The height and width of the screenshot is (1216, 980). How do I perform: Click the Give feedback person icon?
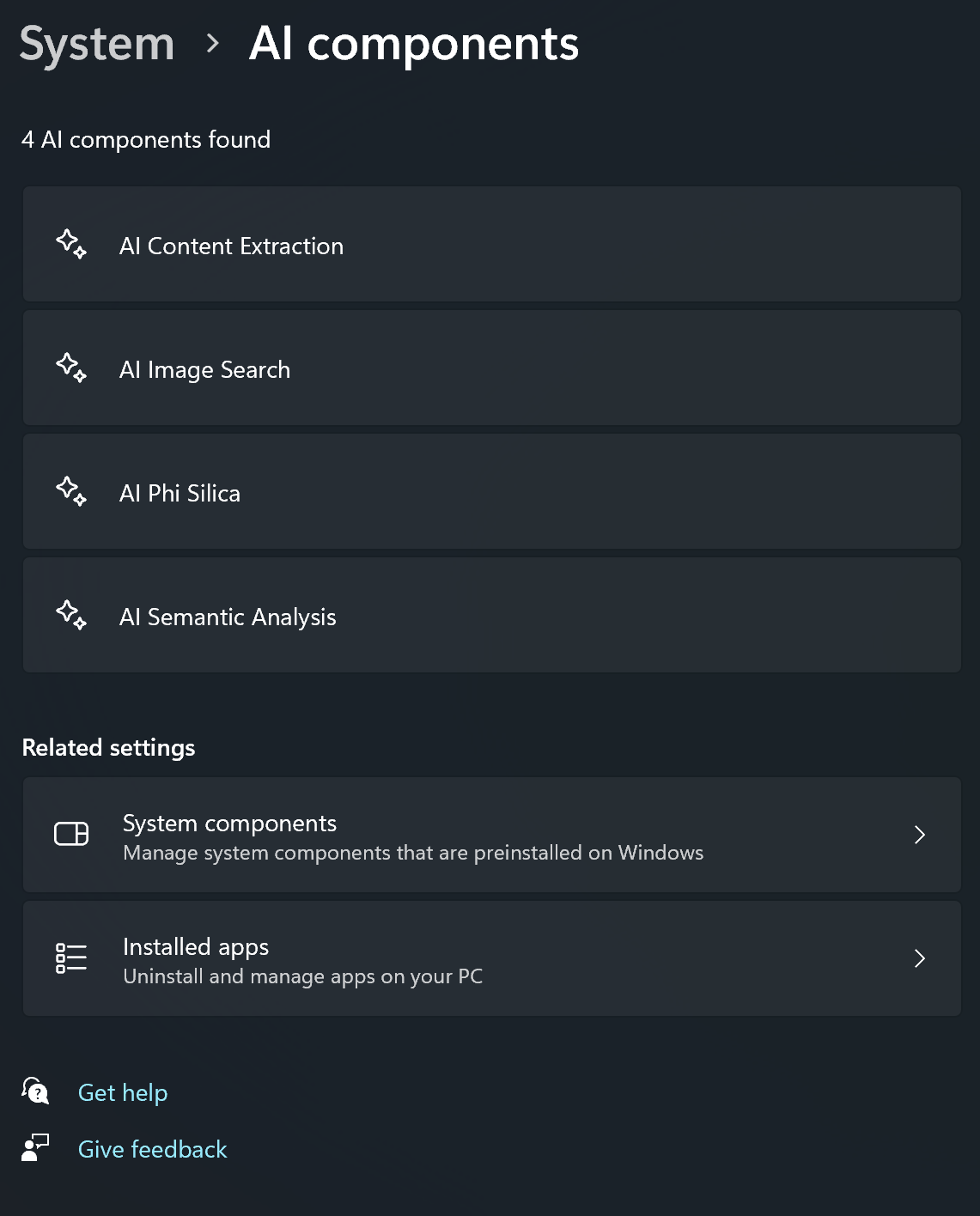click(35, 1148)
